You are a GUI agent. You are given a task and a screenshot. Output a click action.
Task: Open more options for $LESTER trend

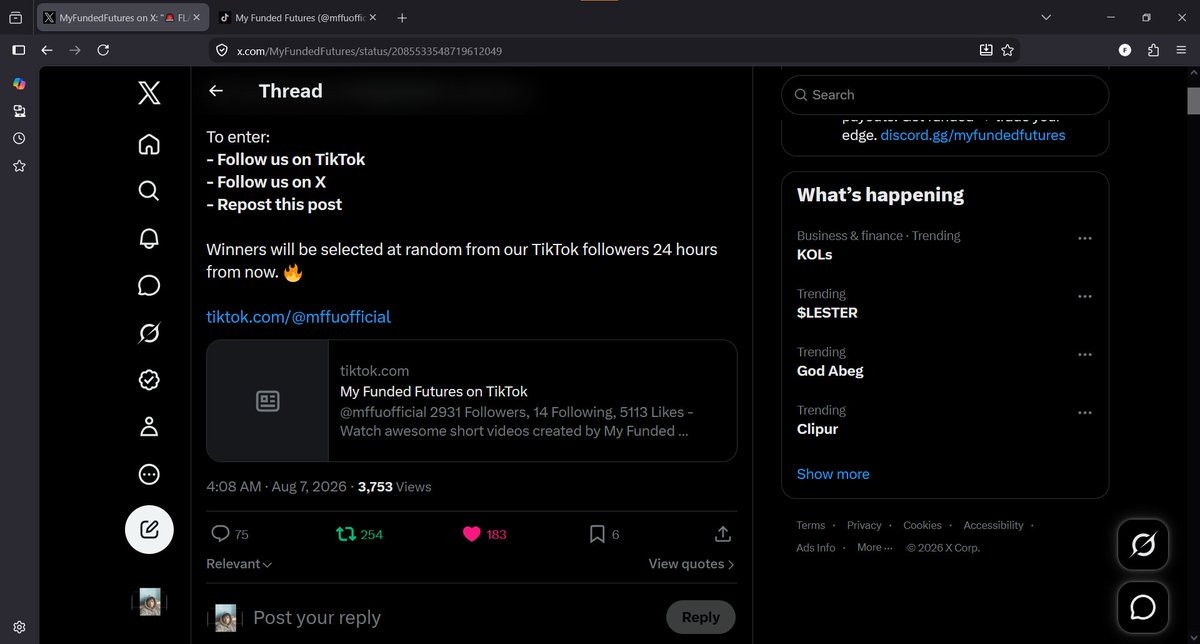pos(1084,296)
